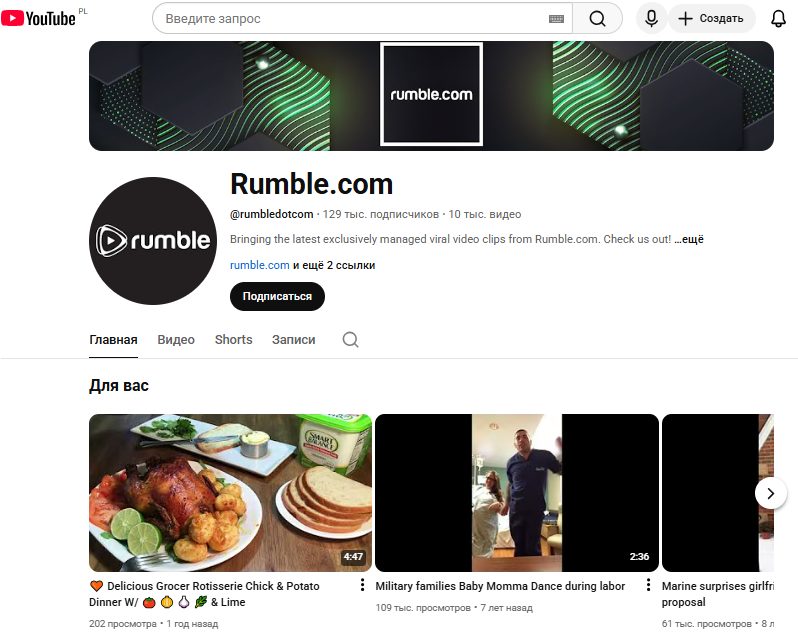
Task: Start voice search with microphone icon
Action: coord(651,19)
